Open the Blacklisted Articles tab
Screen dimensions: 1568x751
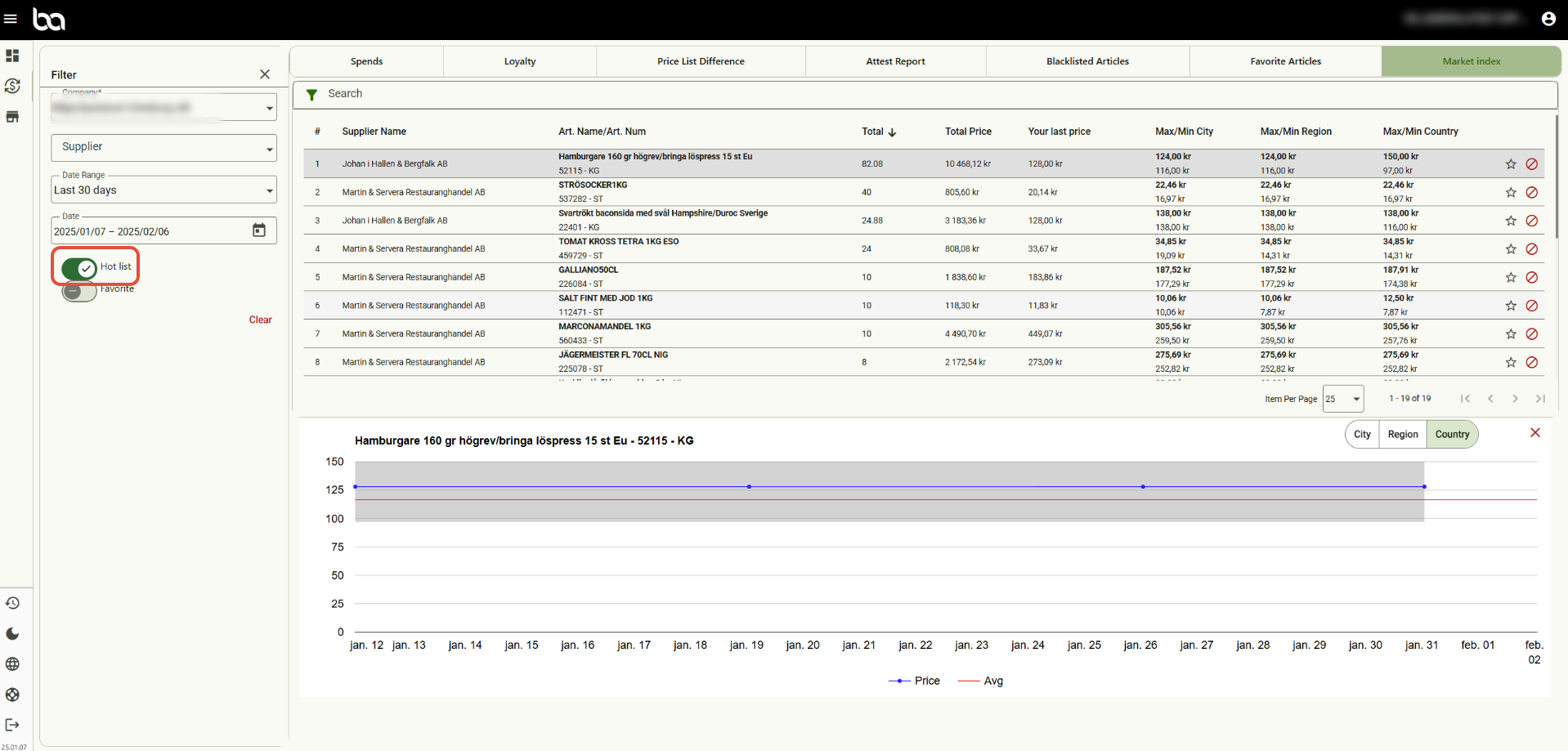pyautogui.click(x=1087, y=61)
